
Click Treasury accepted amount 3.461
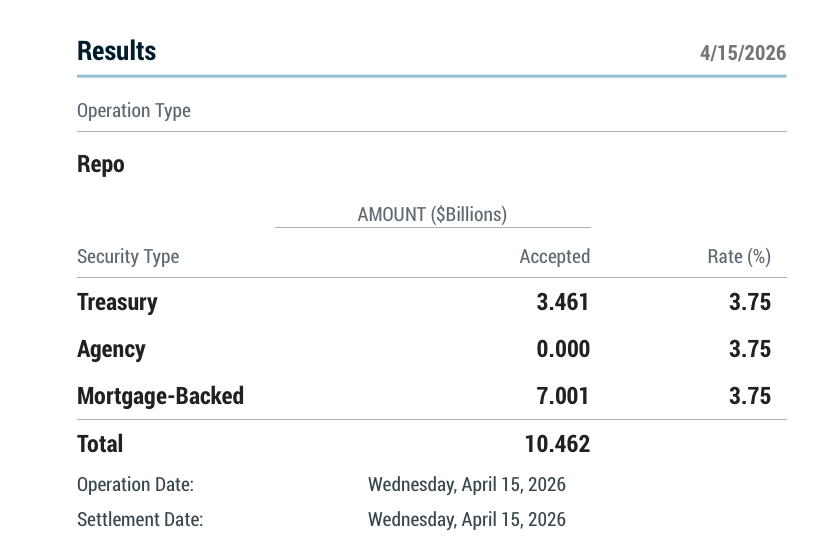(563, 302)
